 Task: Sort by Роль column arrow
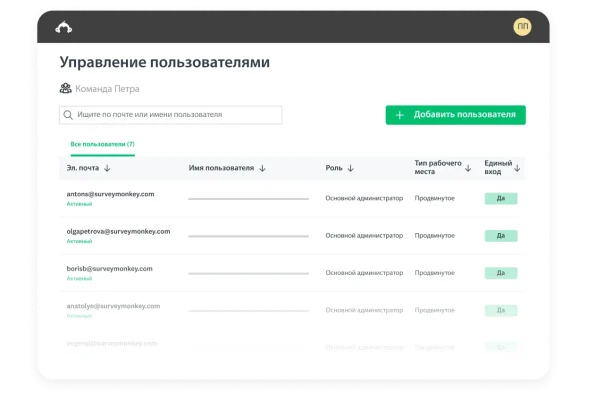[351, 168]
